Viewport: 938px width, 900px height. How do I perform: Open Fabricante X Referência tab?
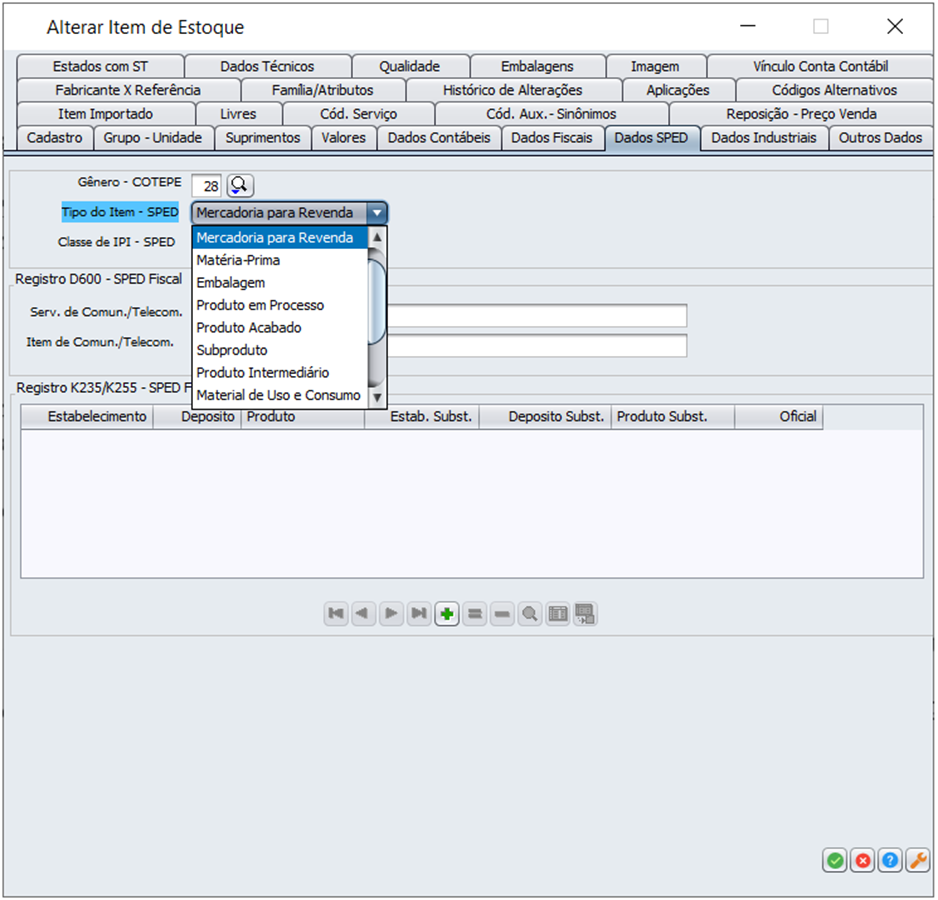[128, 90]
